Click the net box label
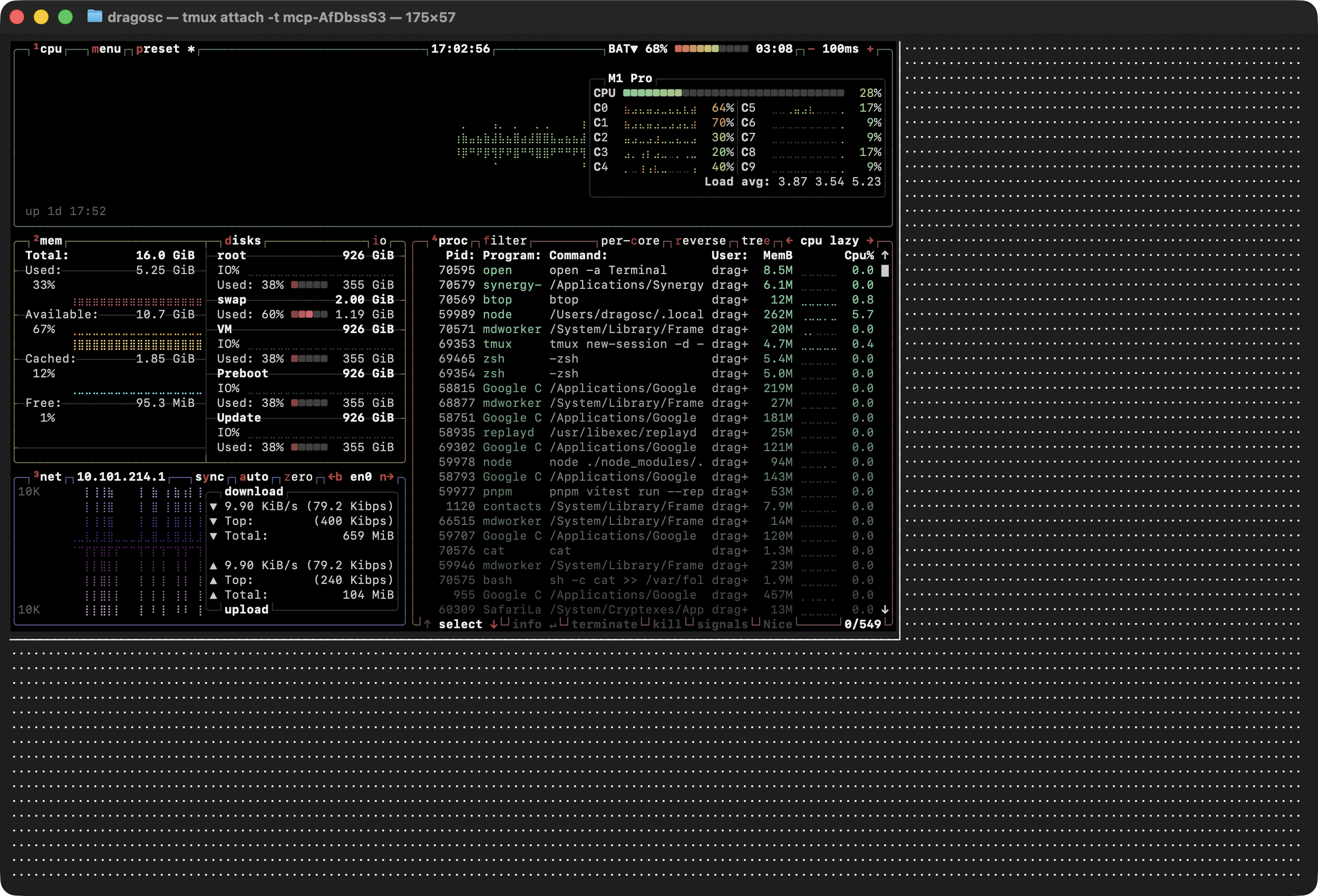The height and width of the screenshot is (896, 1318). tap(47, 477)
